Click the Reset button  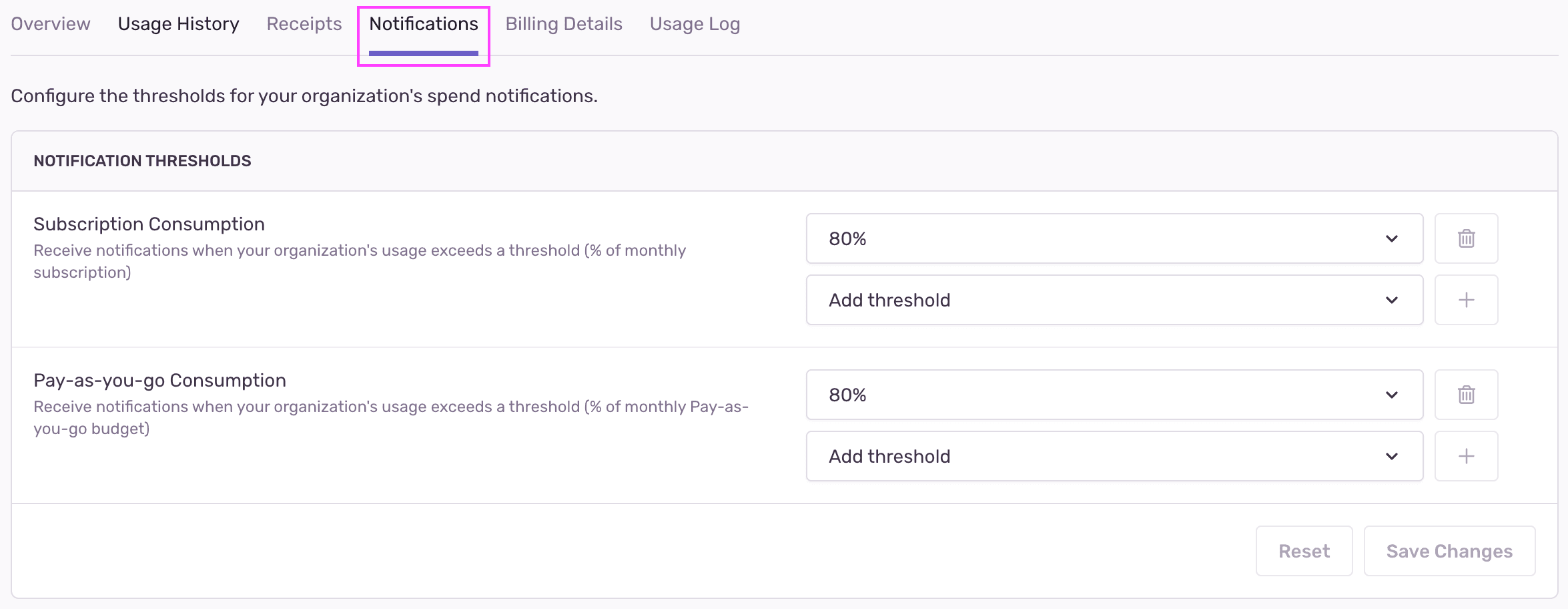(1304, 550)
